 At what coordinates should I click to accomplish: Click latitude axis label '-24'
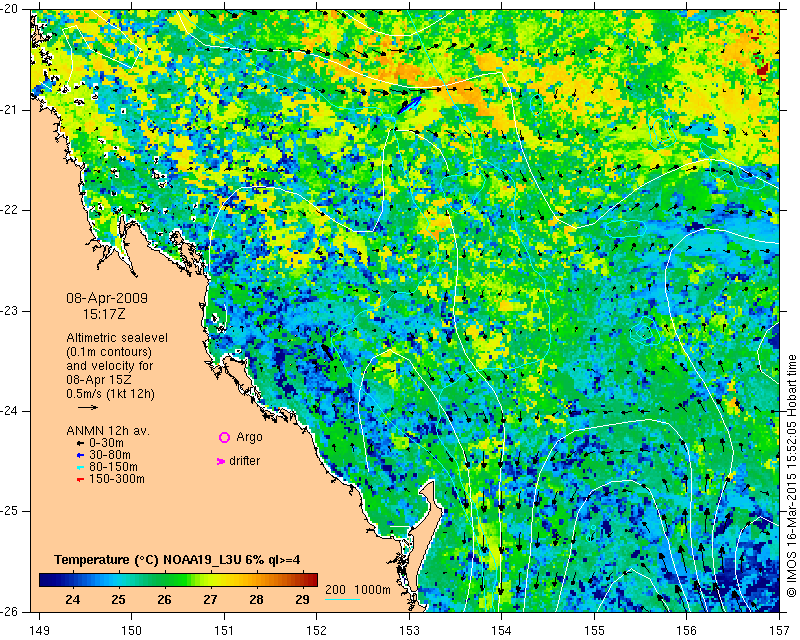click(x=9, y=411)
